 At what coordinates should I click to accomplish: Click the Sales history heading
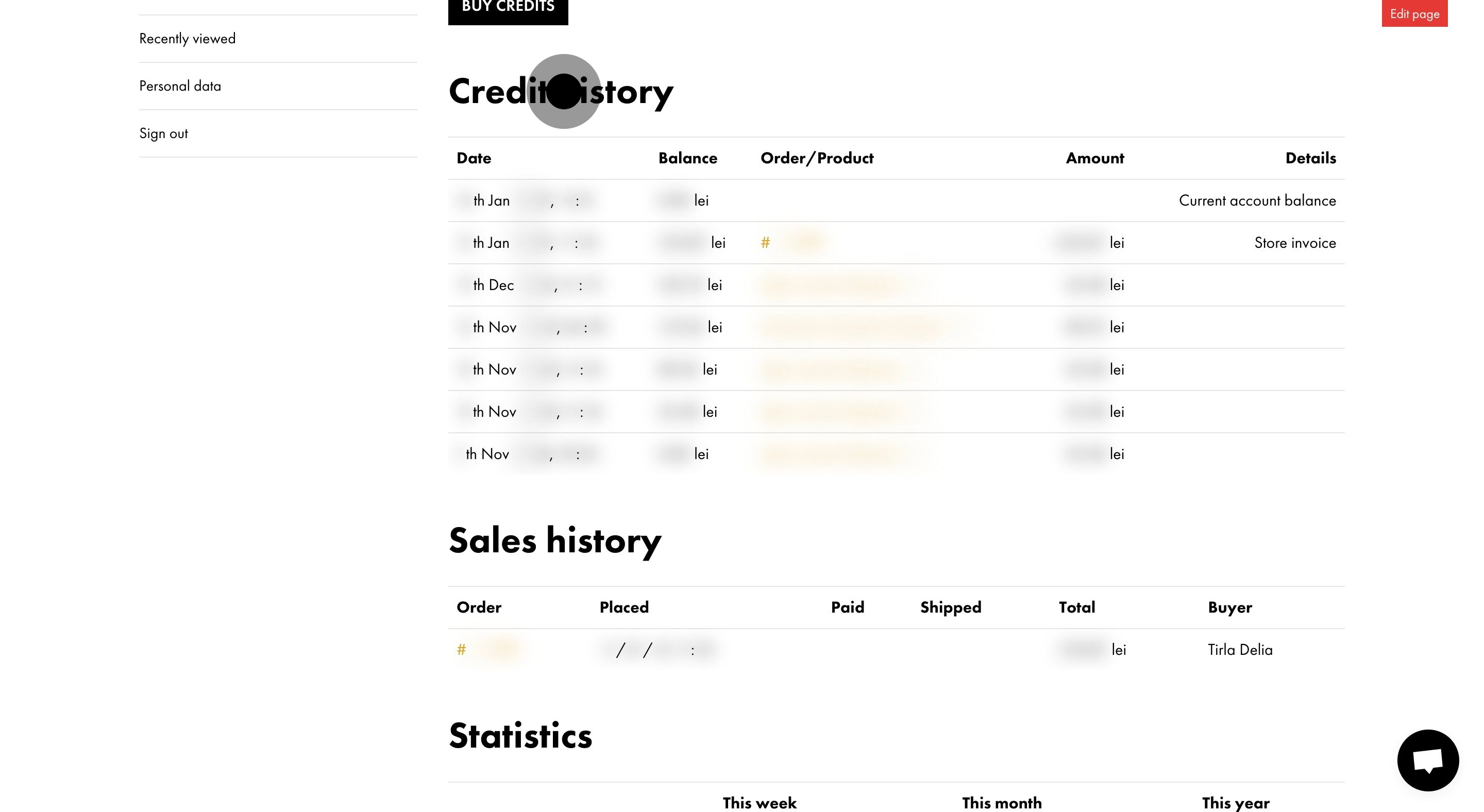click(x=555, y=541)
